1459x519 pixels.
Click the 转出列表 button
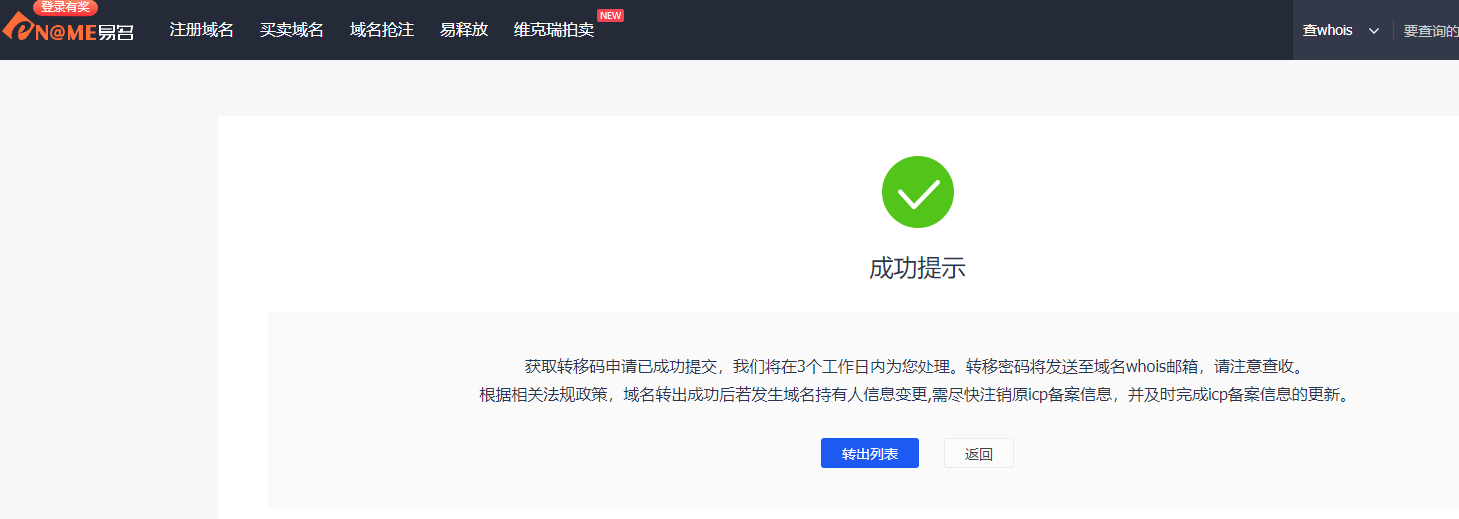click(869, 453)
